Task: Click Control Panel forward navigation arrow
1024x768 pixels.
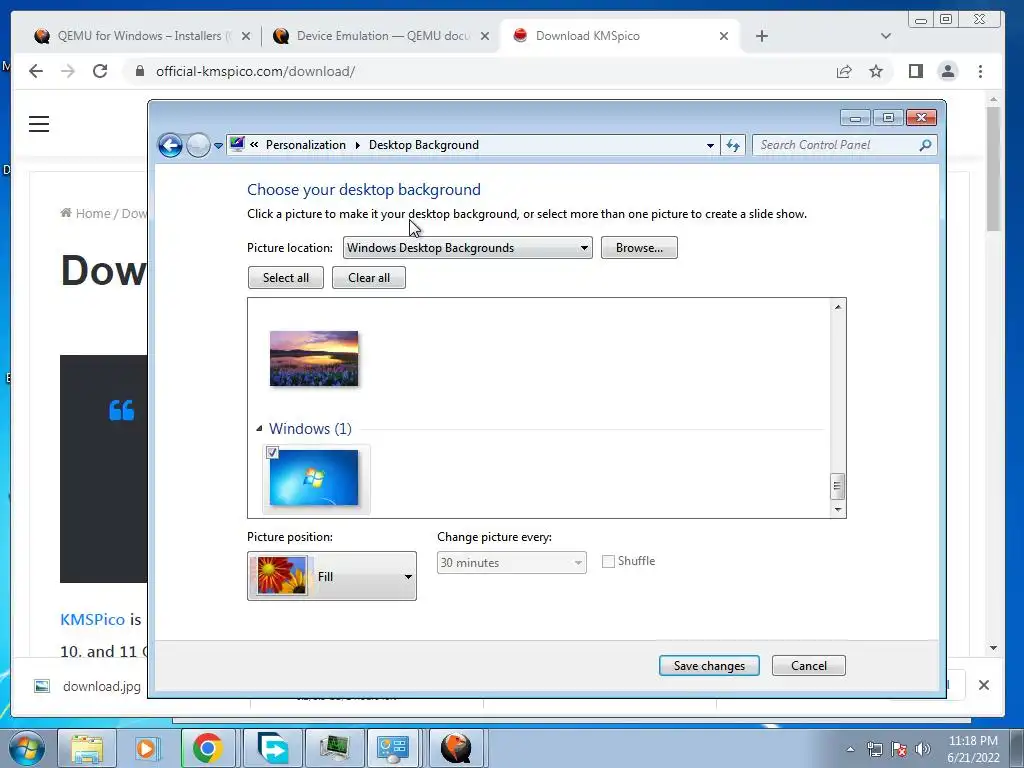Action: 198,145
